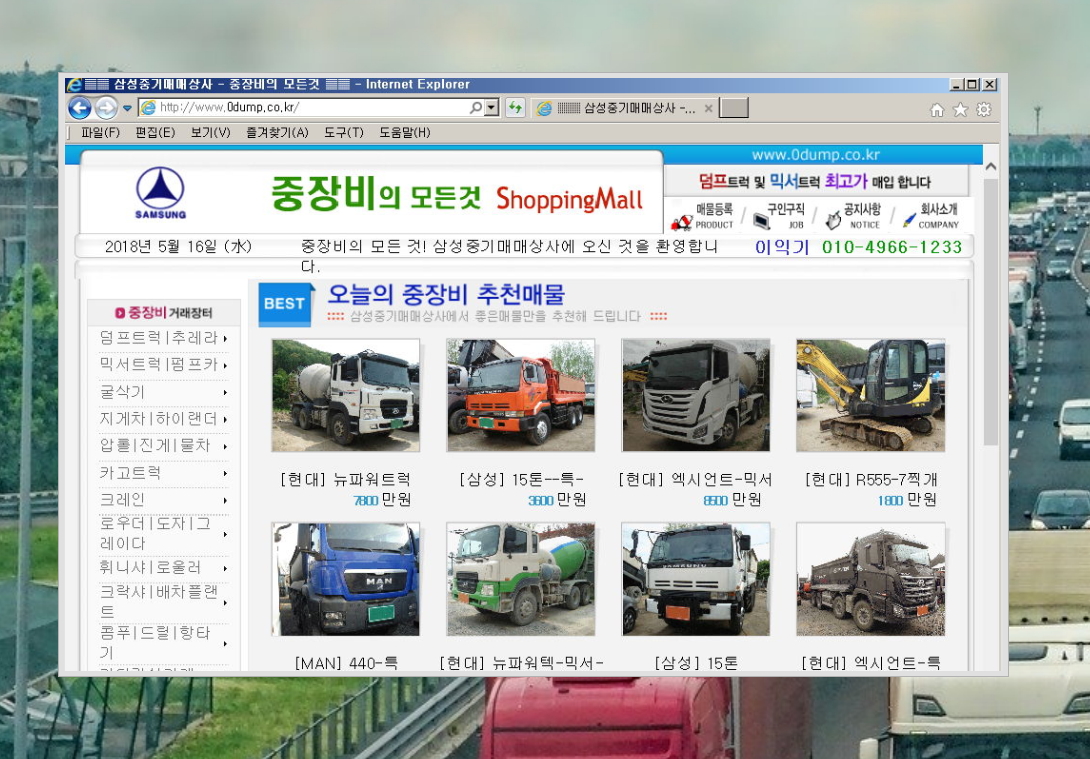Click the scroll up arrow of page

991,167
